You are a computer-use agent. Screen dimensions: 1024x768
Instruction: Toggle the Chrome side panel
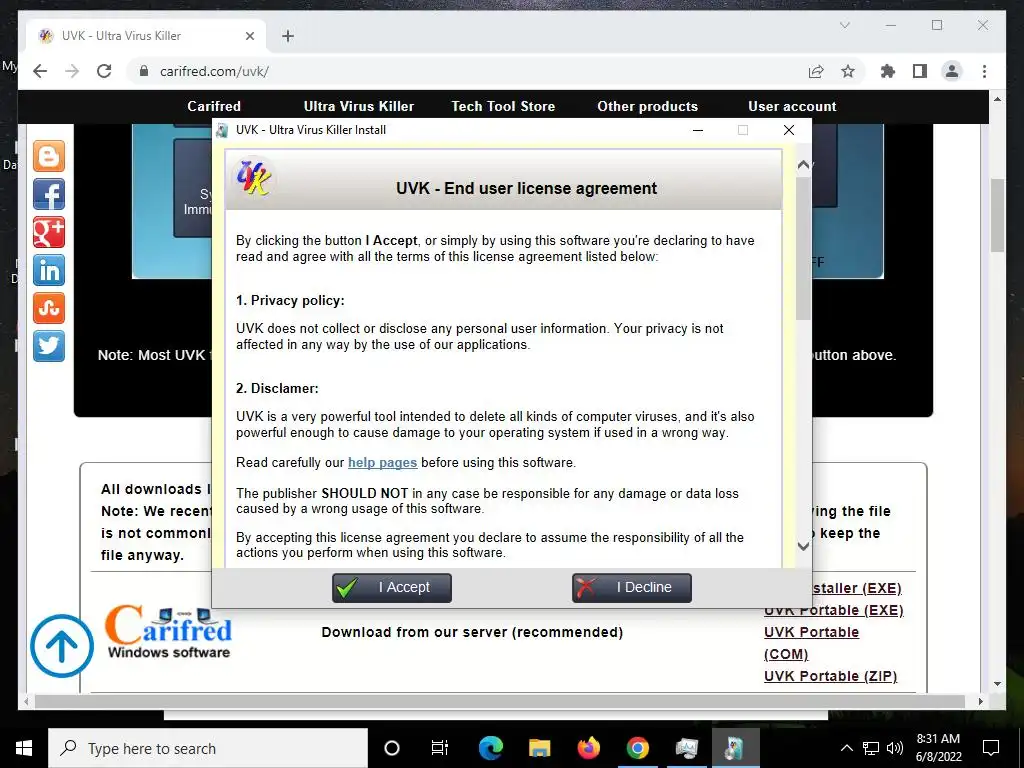coord(920,71)
